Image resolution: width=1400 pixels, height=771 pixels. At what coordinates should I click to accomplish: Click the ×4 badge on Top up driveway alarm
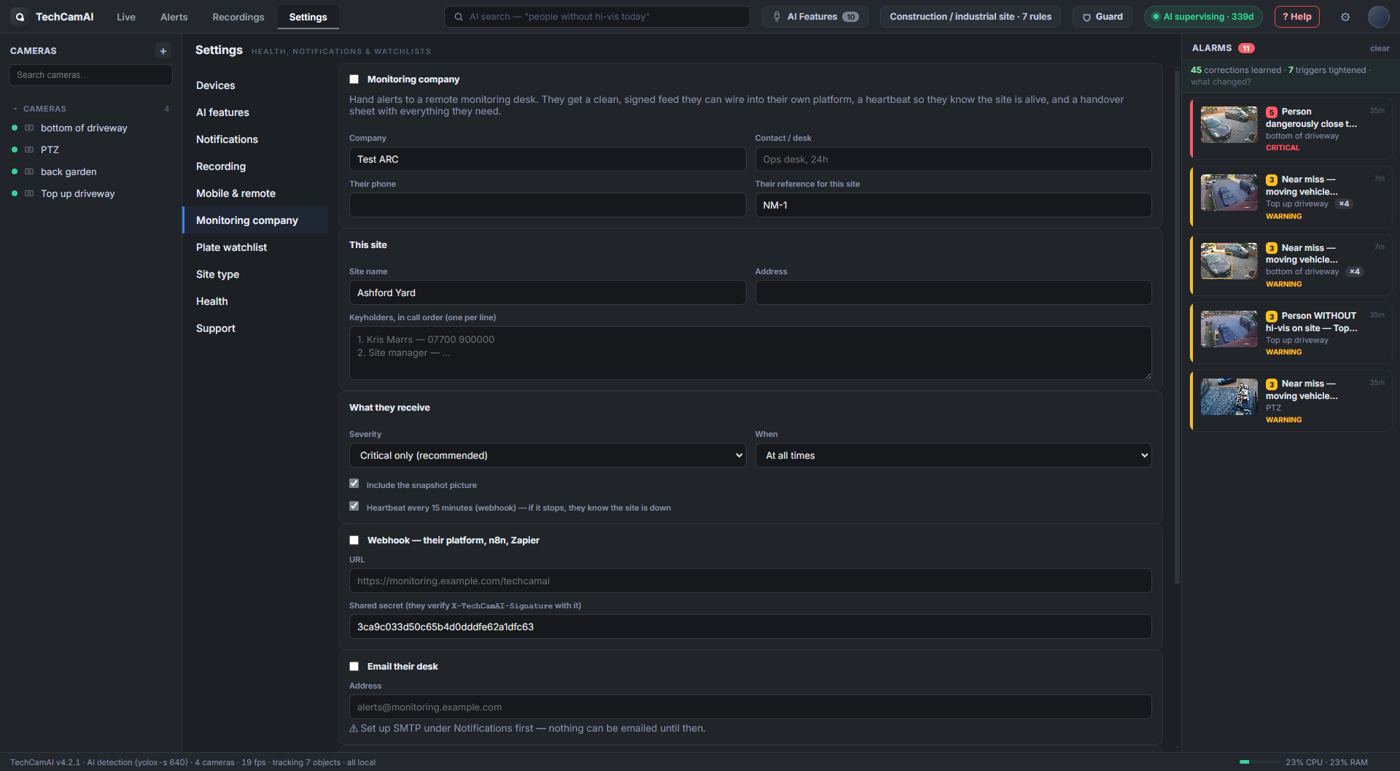click(x=1344, y=204)
